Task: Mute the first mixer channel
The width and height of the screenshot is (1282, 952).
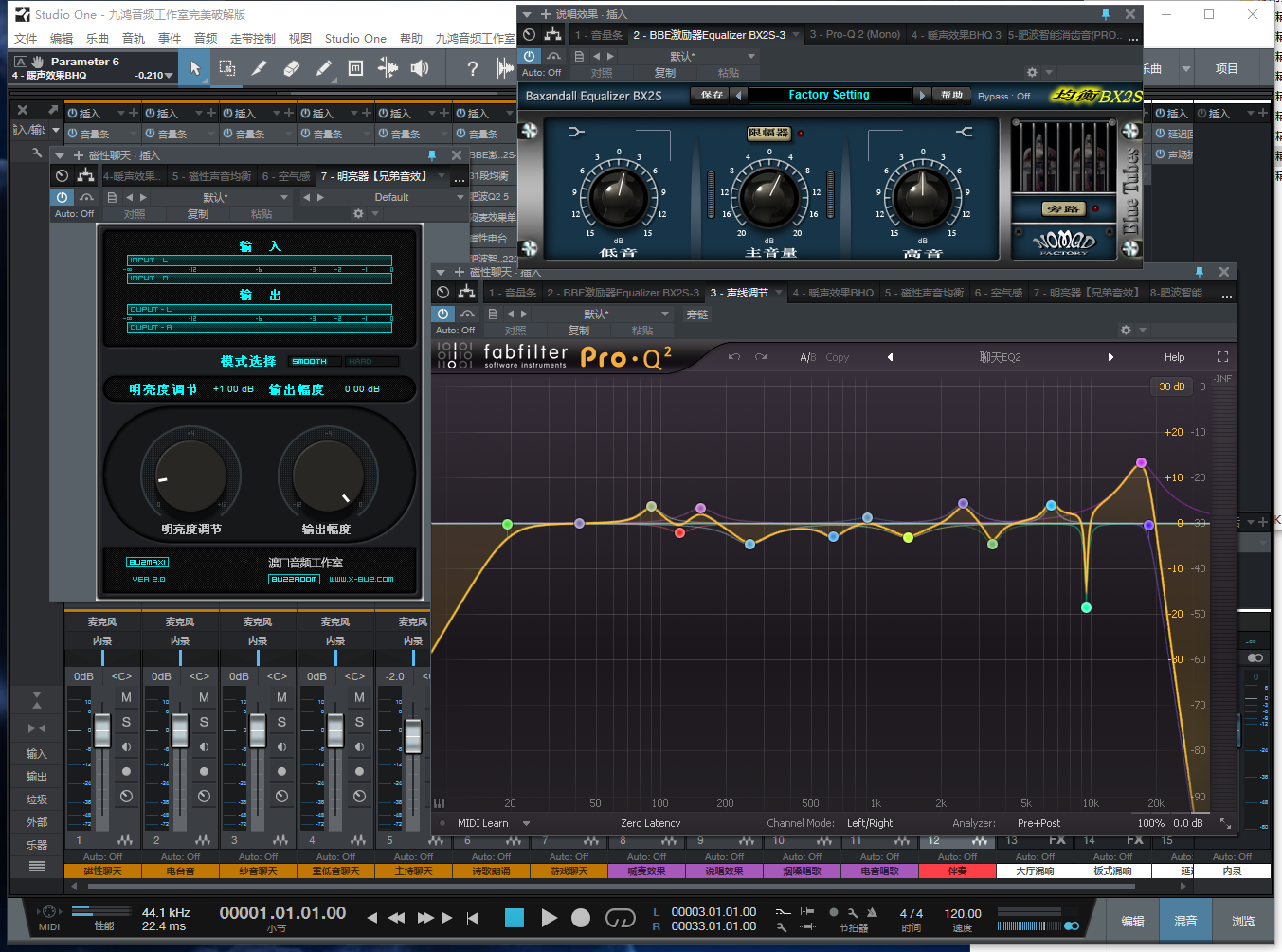Action: click(126, 697)
